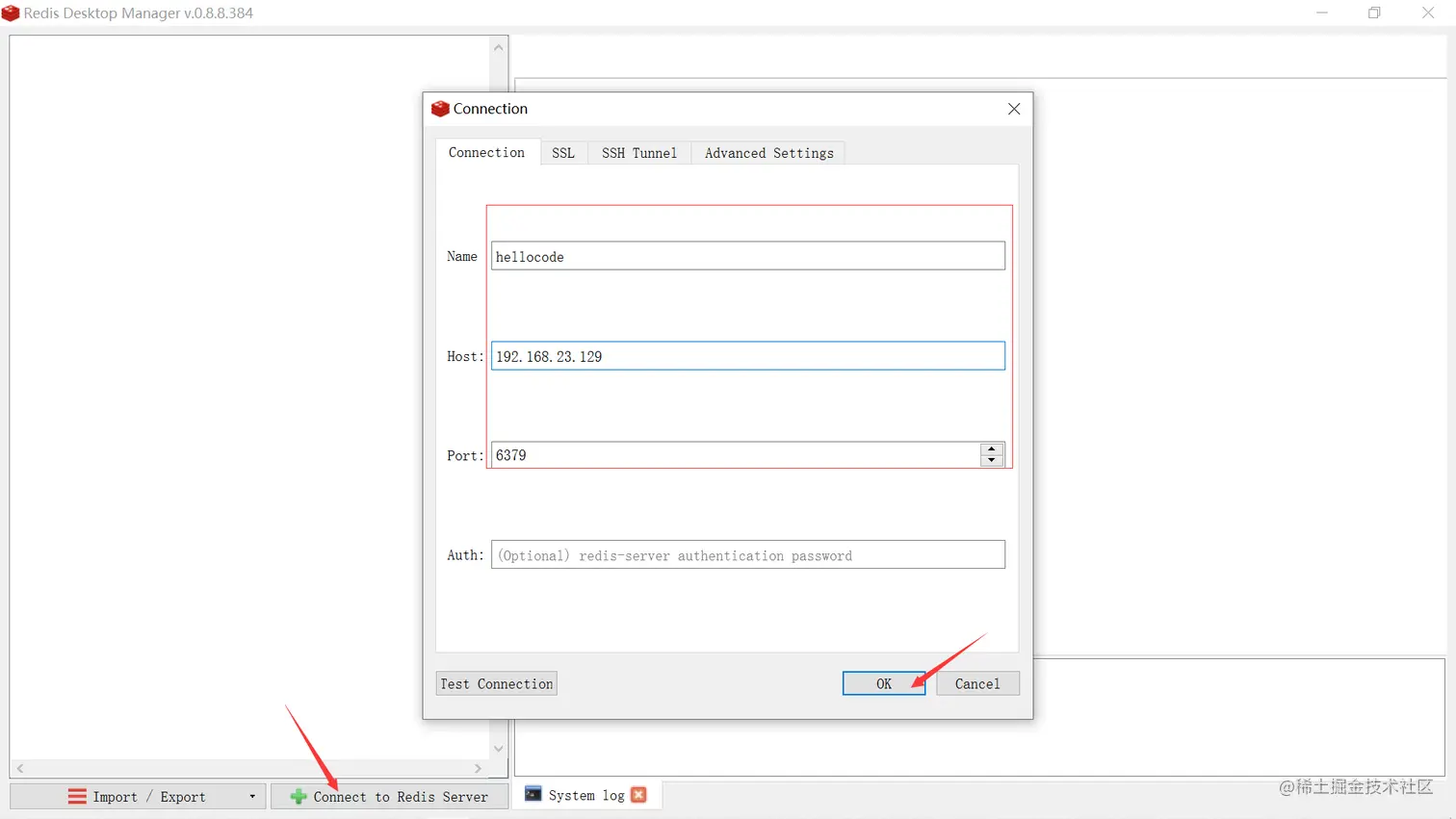Click the Import / Export button
The height and width of the screenshot is (819, 1456).
[138, 797]
